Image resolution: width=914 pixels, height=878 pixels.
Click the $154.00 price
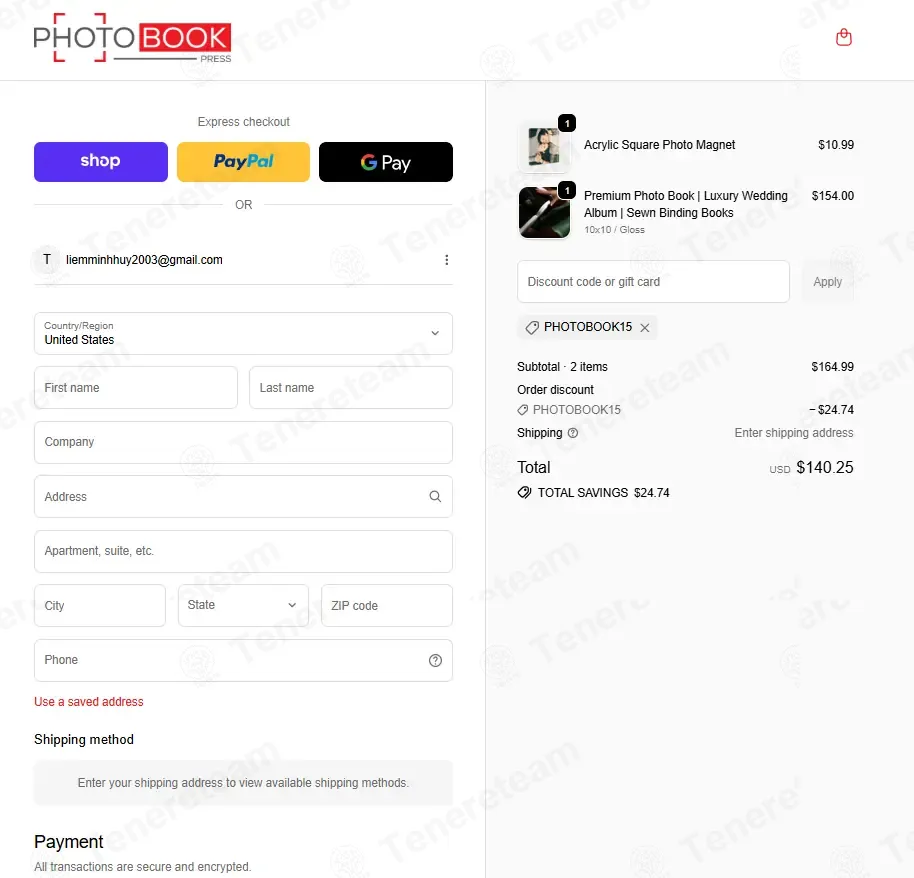pyautogui.click(x=832, y=196)
